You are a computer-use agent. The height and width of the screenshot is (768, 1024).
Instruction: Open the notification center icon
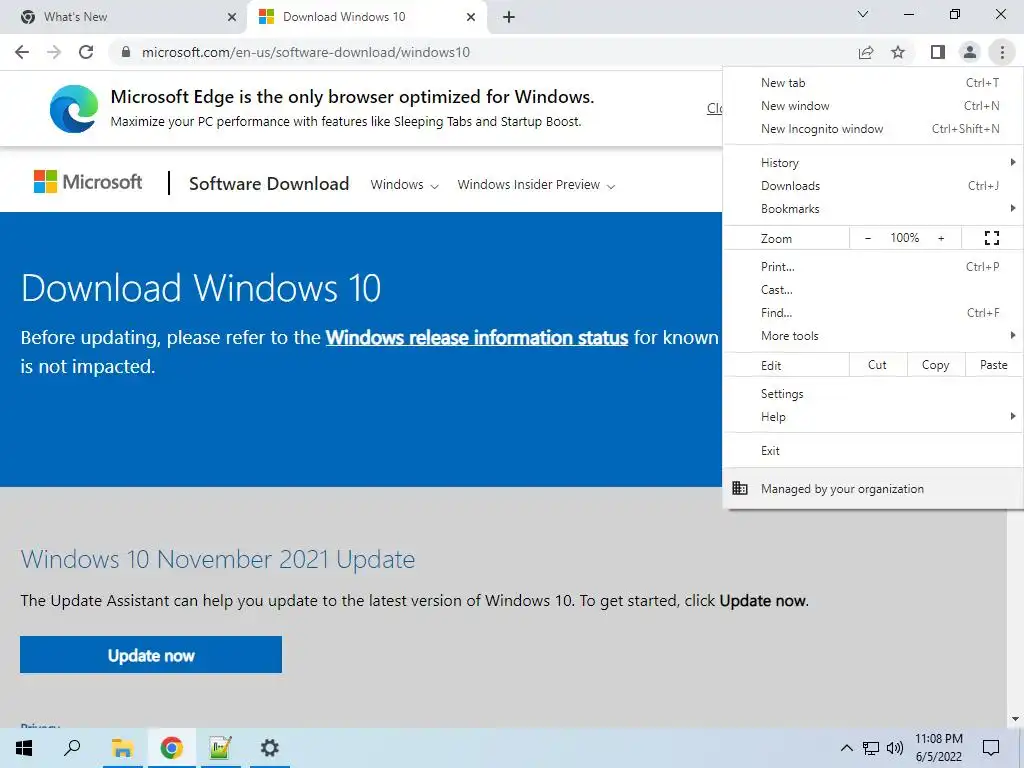[991, 748]
